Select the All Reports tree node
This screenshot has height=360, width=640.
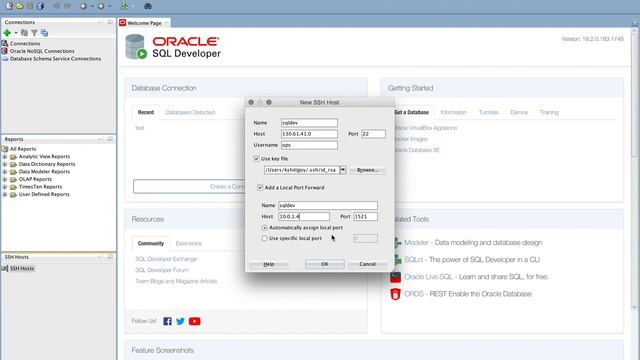click(x=23, y=149)
